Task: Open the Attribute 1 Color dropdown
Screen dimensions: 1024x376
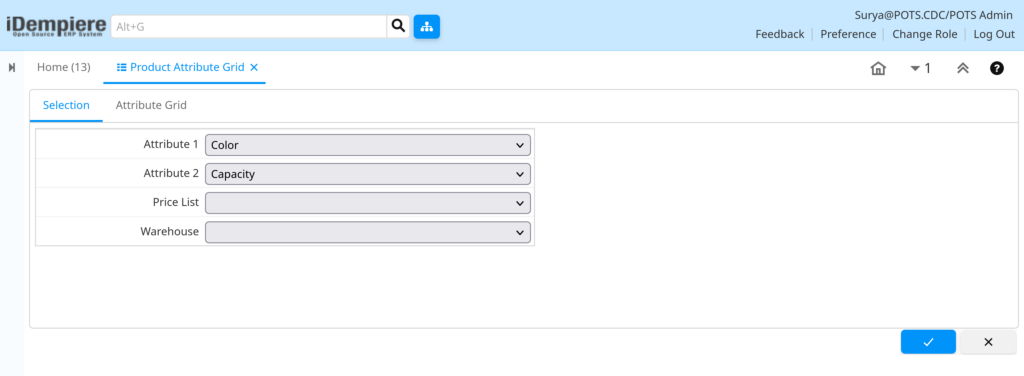Action: pyautogui.click(x=368, y=145)
